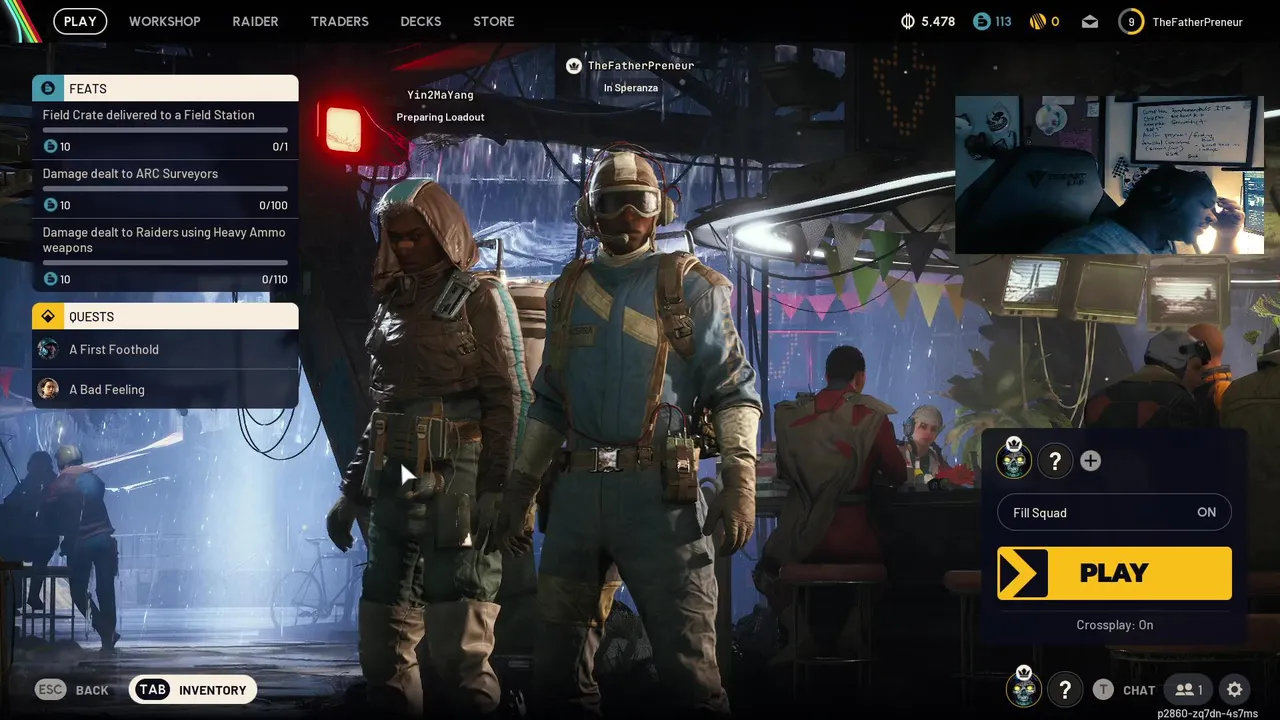Click the Field Crate feat progress bar
This screenshot has height=720, width=1280.
(165, 130)
